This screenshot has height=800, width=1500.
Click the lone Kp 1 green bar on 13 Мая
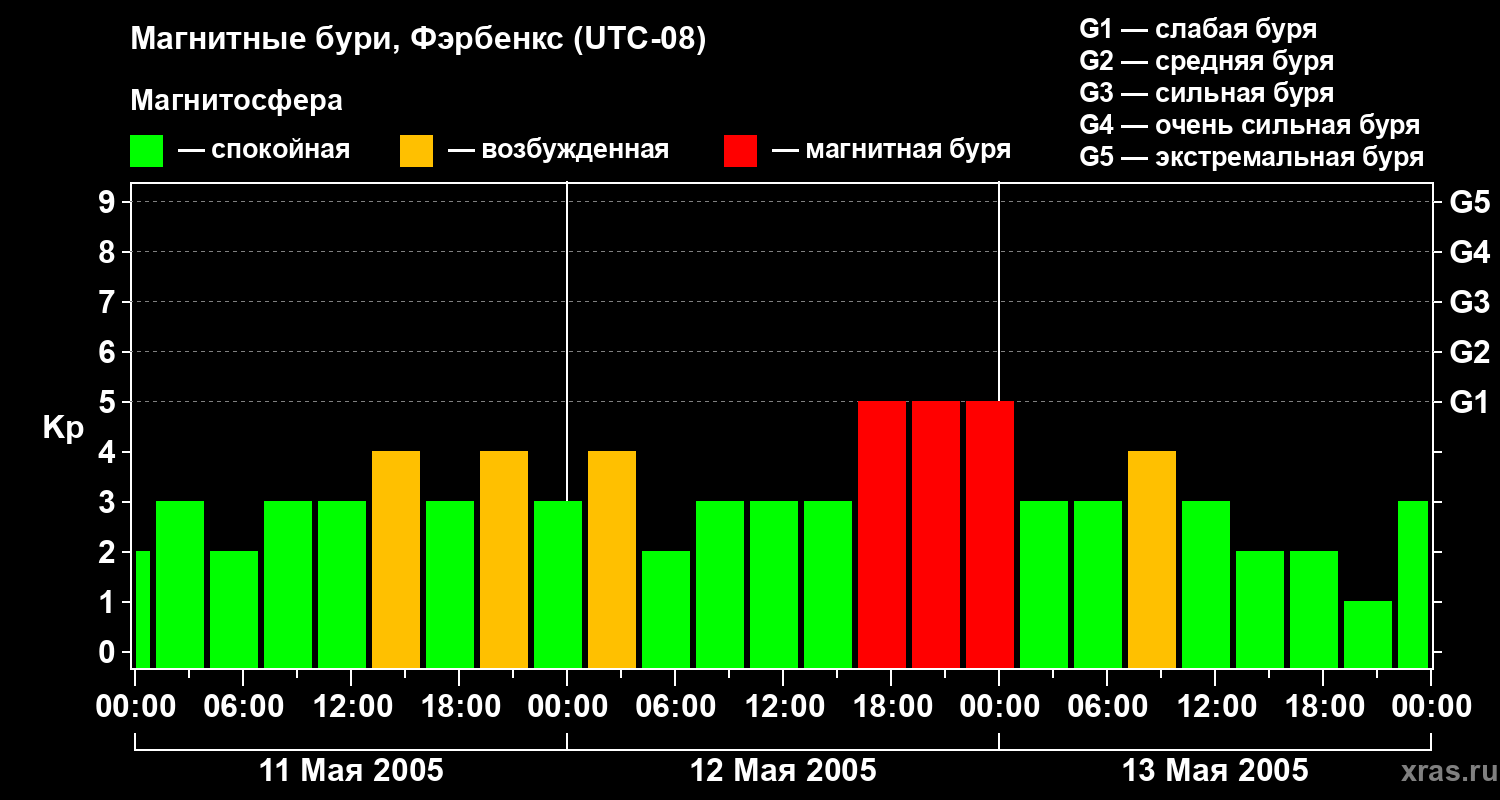pos(1368,635)
